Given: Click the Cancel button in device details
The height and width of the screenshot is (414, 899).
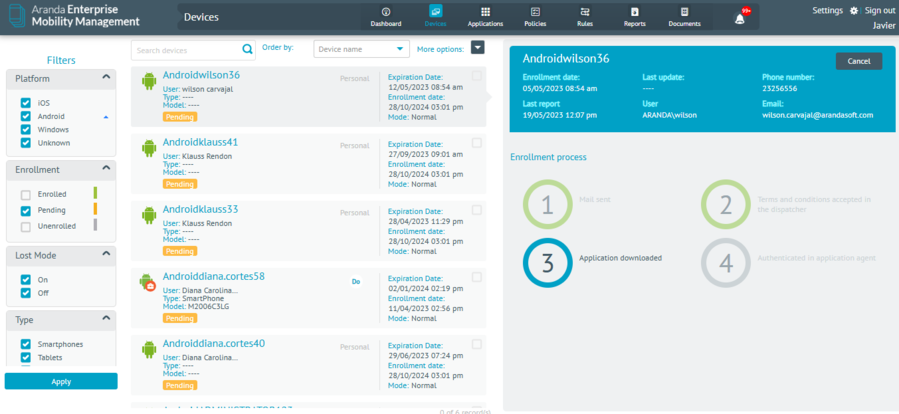Looking at the screenshot, I should [x=859, y=61].
